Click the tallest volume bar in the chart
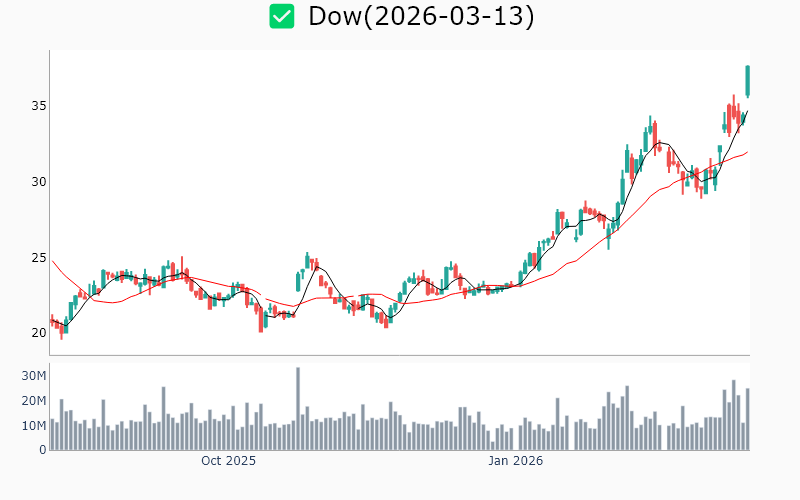This screenshot has height=500, width=800. point(297,409)
